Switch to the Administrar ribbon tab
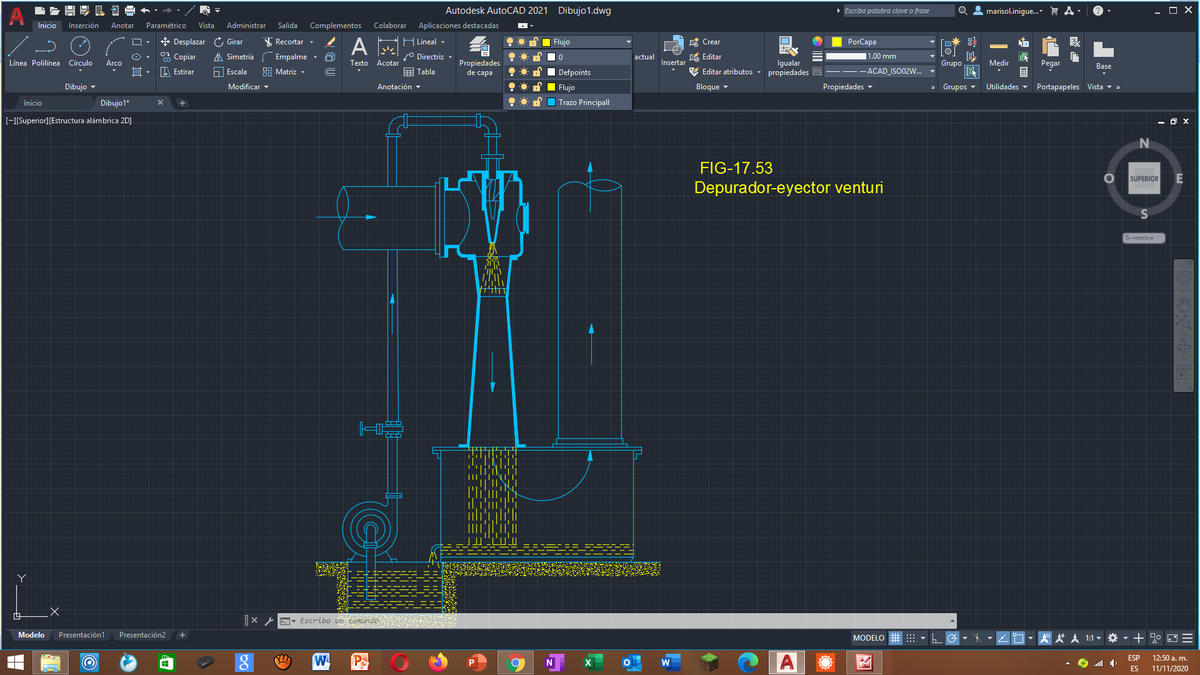1200x675 pixels. [x=246, y=25]
